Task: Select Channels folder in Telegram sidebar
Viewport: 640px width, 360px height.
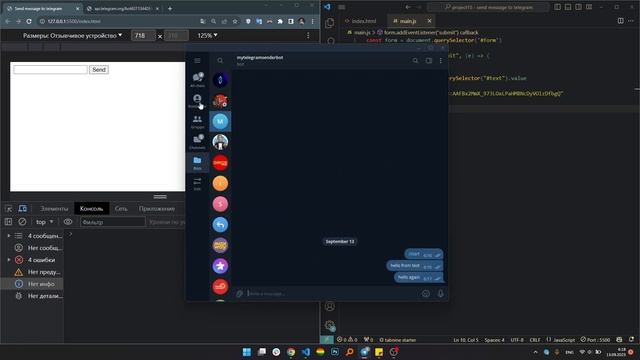Action: 198,142
